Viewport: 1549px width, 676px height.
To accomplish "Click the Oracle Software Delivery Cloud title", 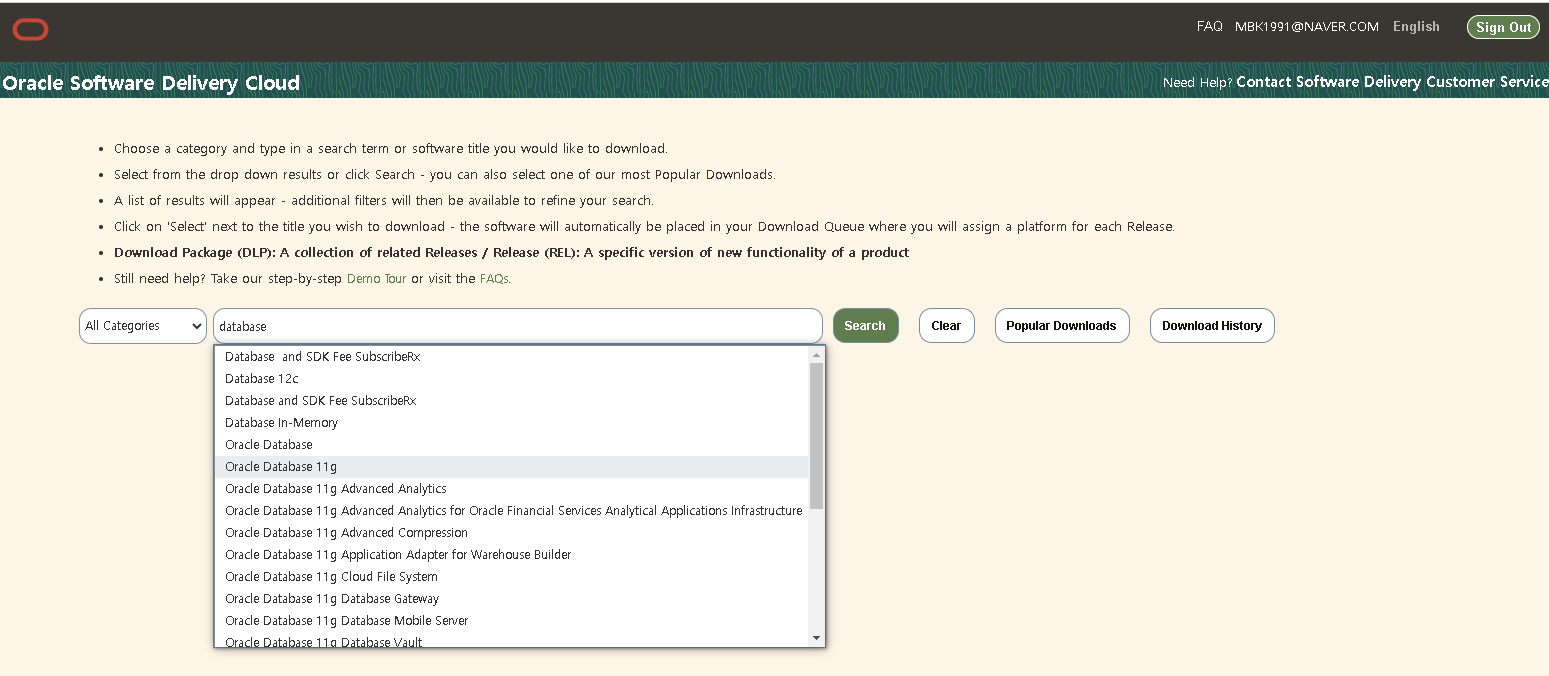I will (x=151, y=83).
